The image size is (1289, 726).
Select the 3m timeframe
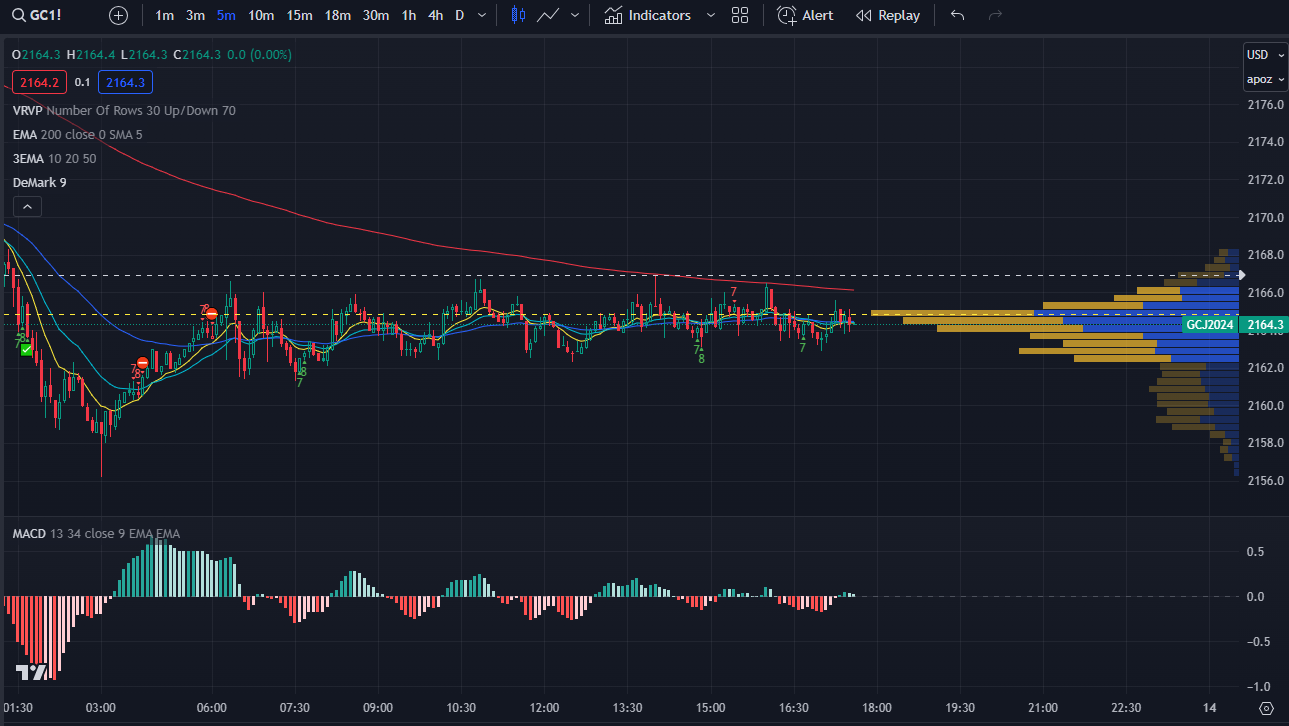196,15
